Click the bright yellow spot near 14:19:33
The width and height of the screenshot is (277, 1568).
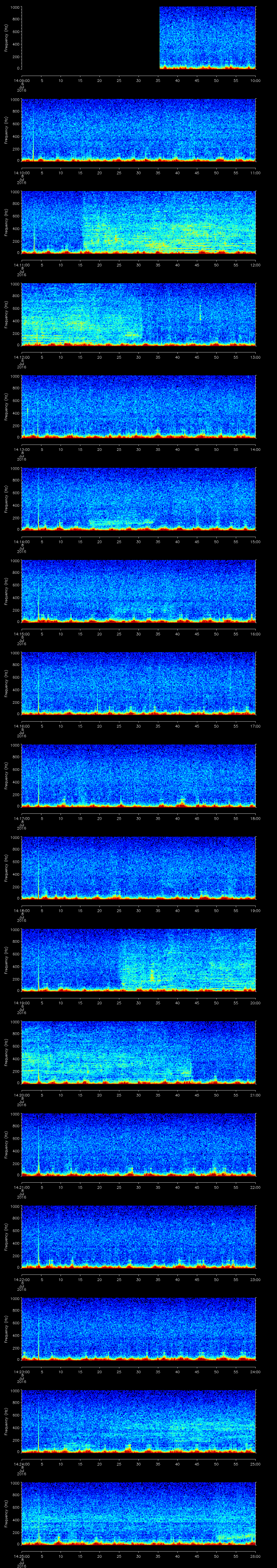point(151,976)
